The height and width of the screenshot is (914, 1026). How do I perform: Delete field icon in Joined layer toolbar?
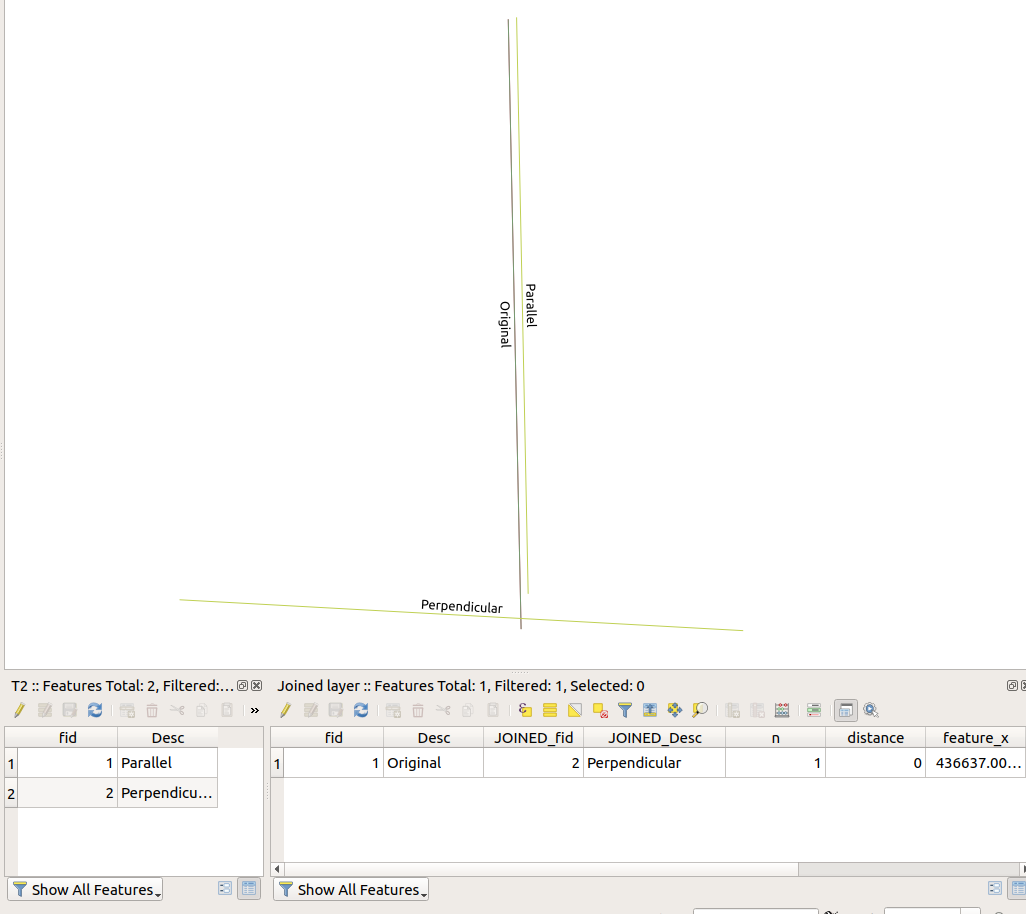coord(757,710)
